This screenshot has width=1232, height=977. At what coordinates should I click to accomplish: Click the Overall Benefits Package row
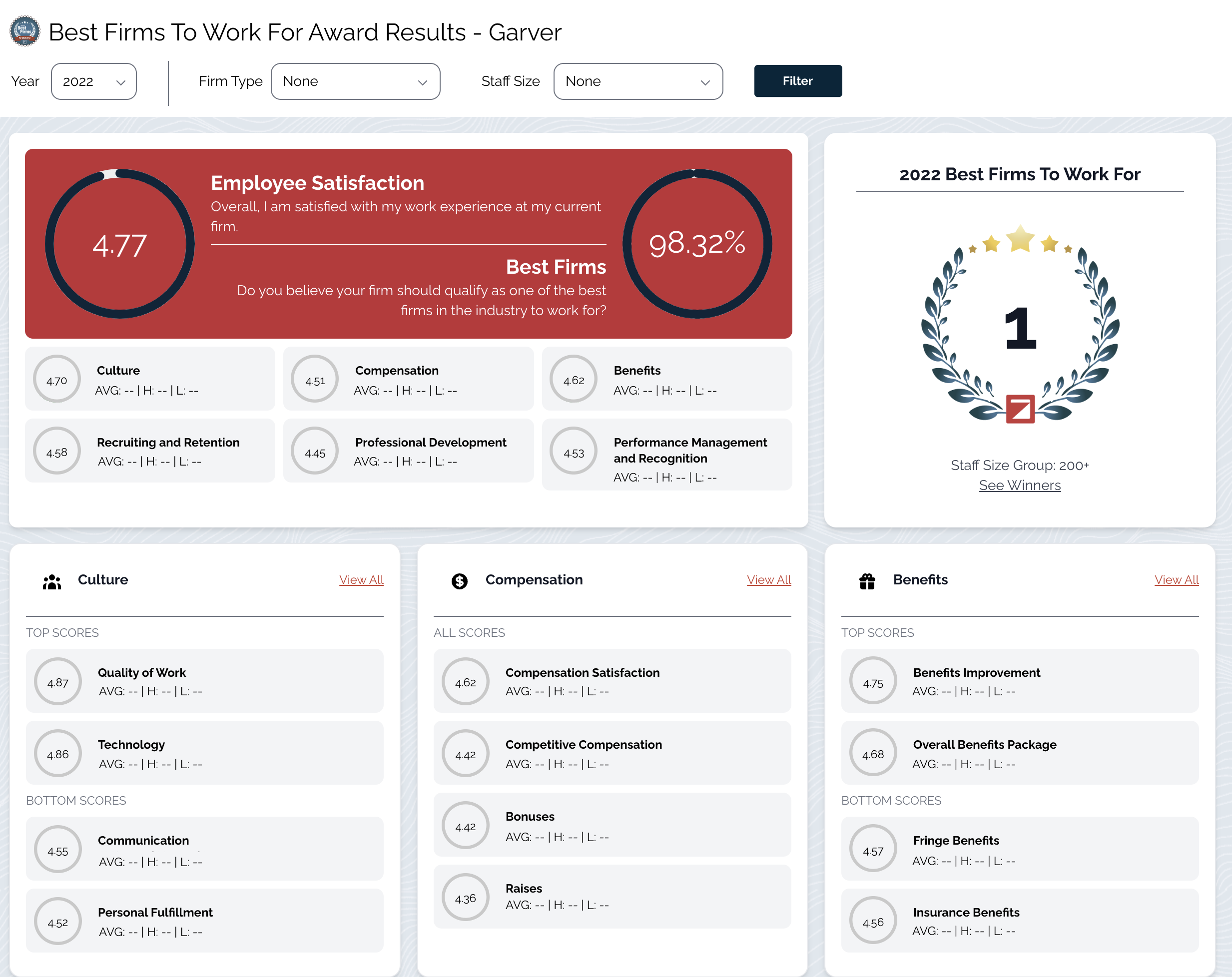[x=1020, y=753]
